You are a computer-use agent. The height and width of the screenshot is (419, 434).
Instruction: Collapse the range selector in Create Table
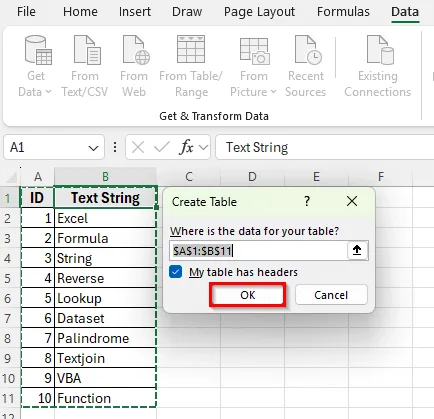coord(357,250)
